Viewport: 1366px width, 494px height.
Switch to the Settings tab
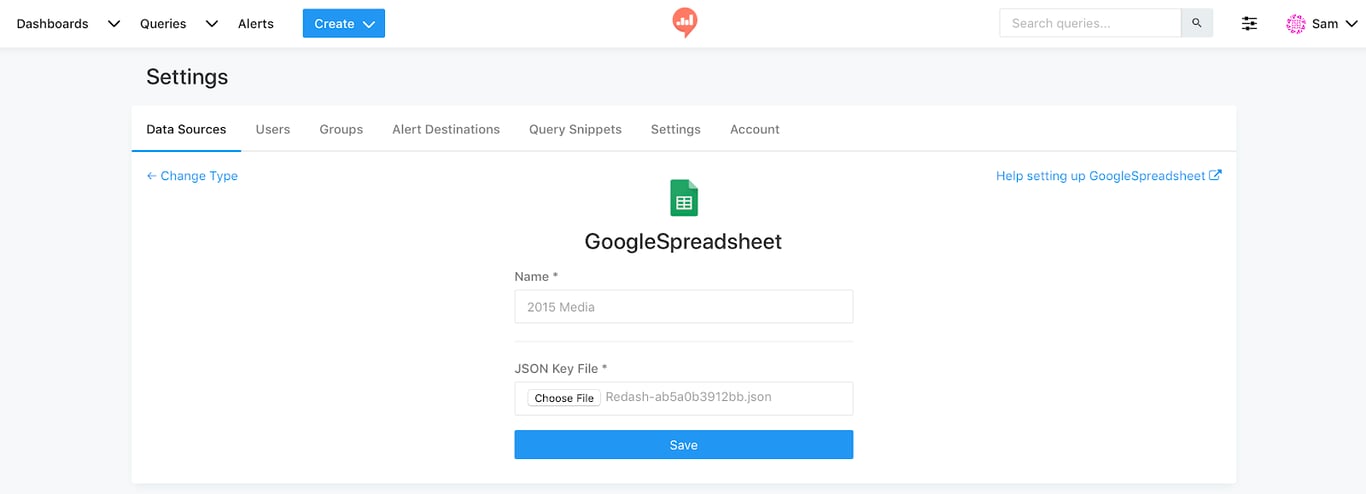[x=676, y=129]
